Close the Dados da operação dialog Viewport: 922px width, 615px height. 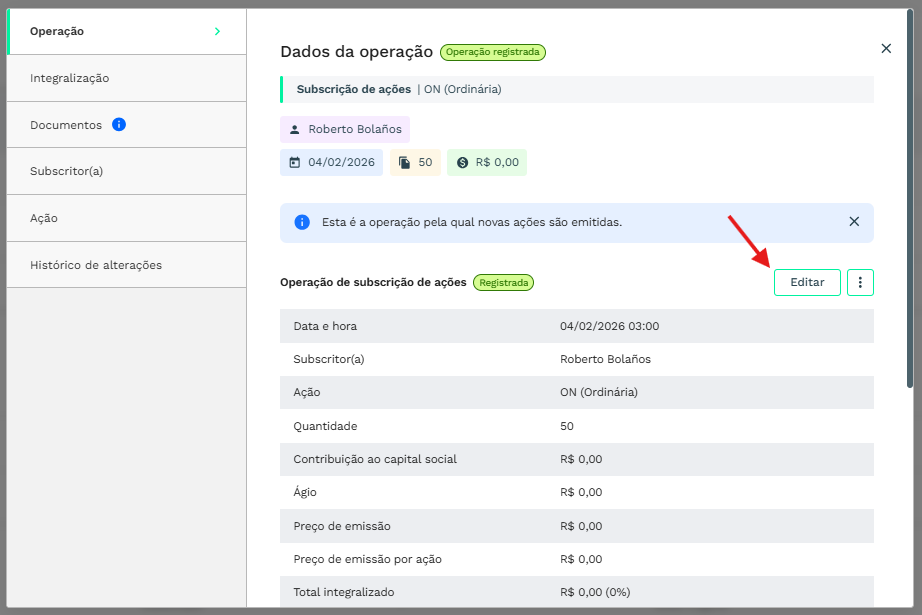click(885, 48)
